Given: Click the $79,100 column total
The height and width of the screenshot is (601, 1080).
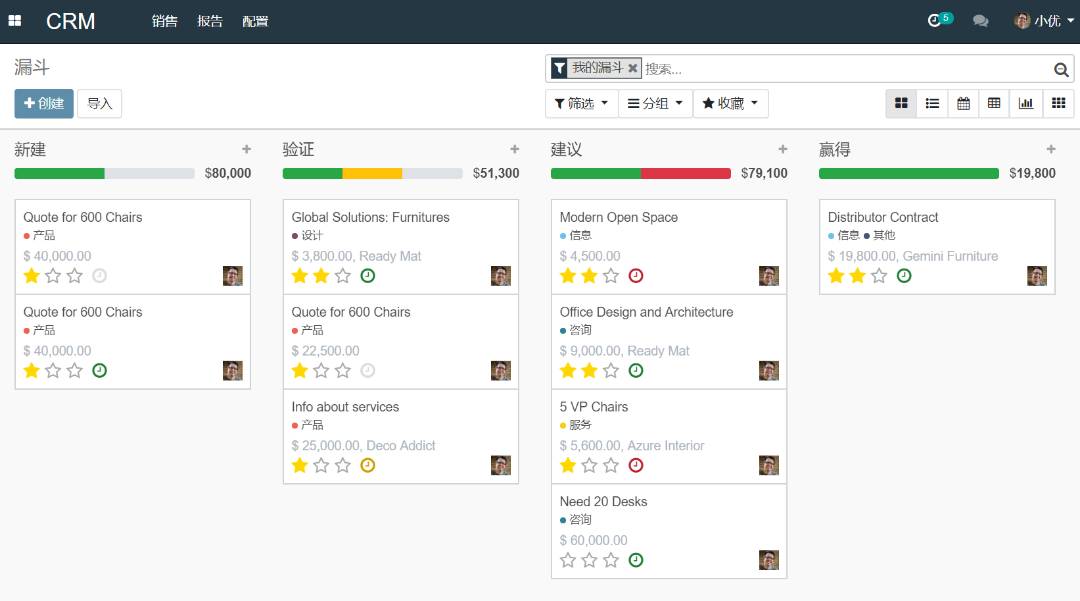Looking at the screenshot, I should pos(764,173).
